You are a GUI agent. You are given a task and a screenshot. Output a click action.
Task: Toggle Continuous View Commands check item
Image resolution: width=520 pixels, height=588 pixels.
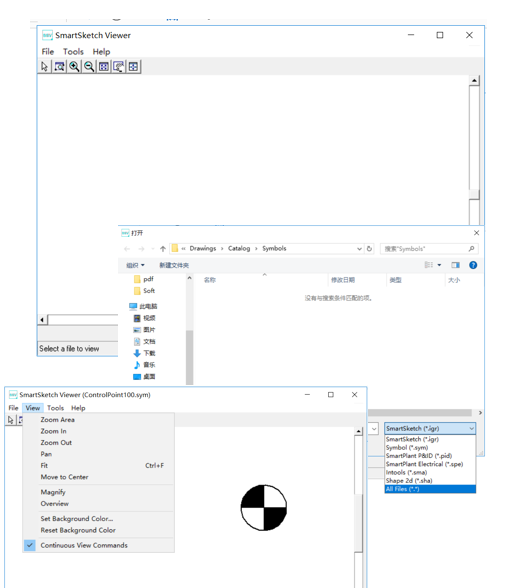pos(98,545)
